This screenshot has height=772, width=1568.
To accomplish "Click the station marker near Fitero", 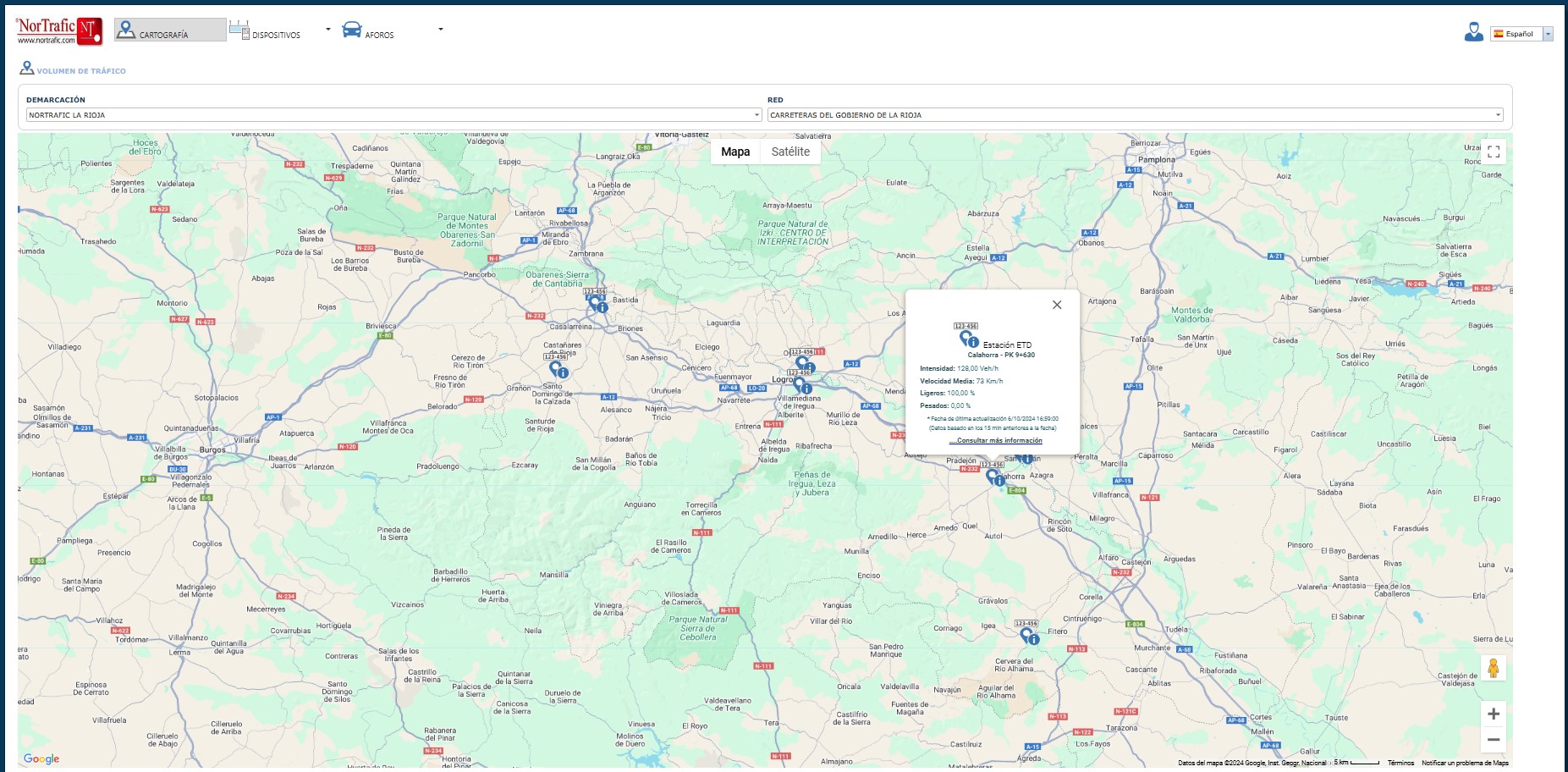I will 1026,635.
